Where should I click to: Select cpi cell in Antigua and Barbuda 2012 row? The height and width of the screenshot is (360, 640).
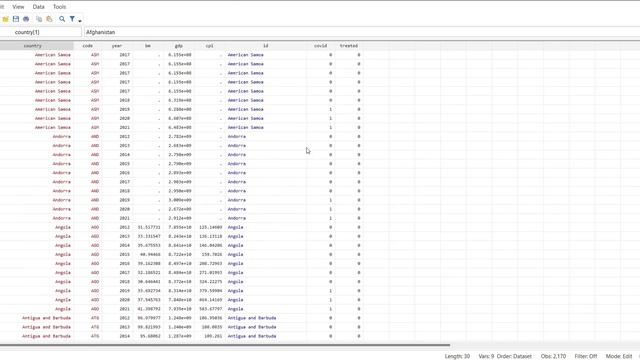point(211,318)
